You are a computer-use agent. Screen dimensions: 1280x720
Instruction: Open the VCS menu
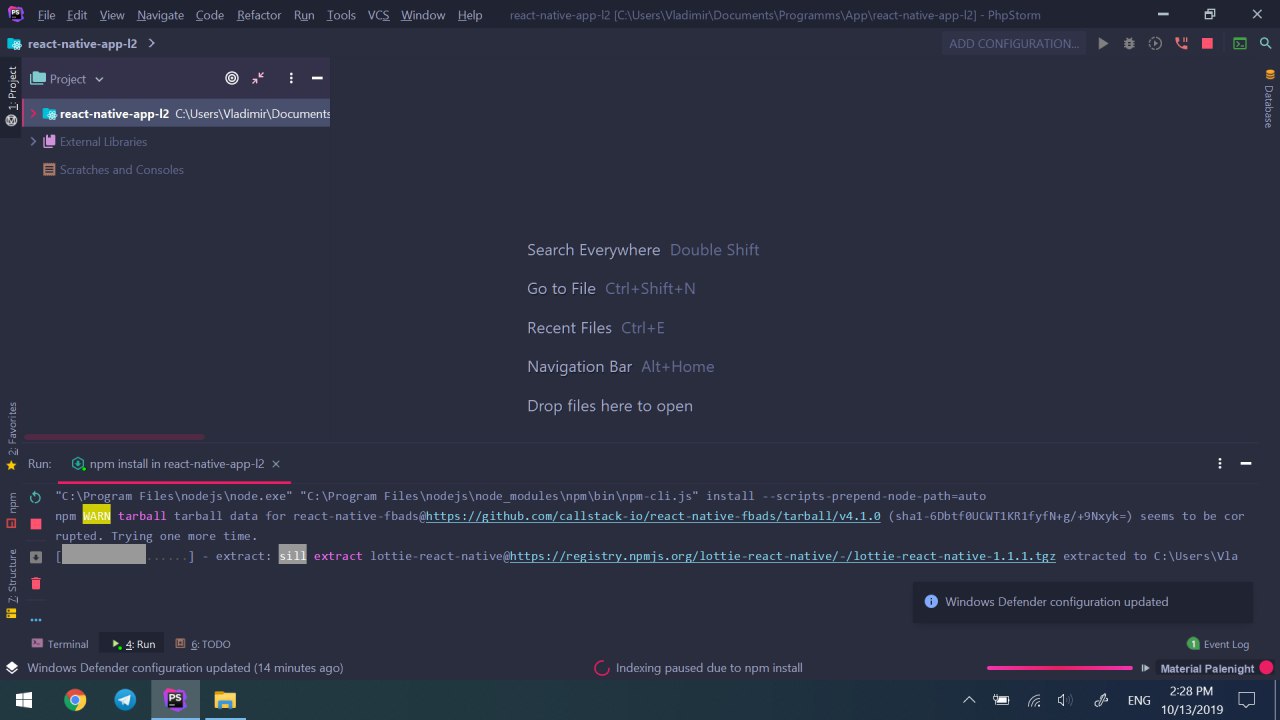point(378,15)
